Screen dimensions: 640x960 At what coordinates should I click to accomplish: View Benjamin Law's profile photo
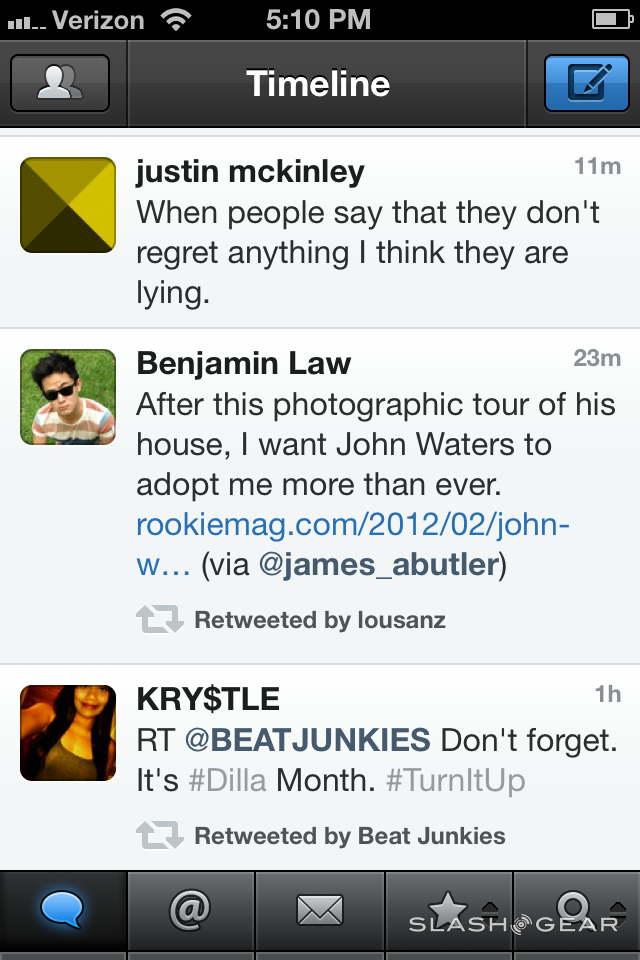tap(68, 397)
